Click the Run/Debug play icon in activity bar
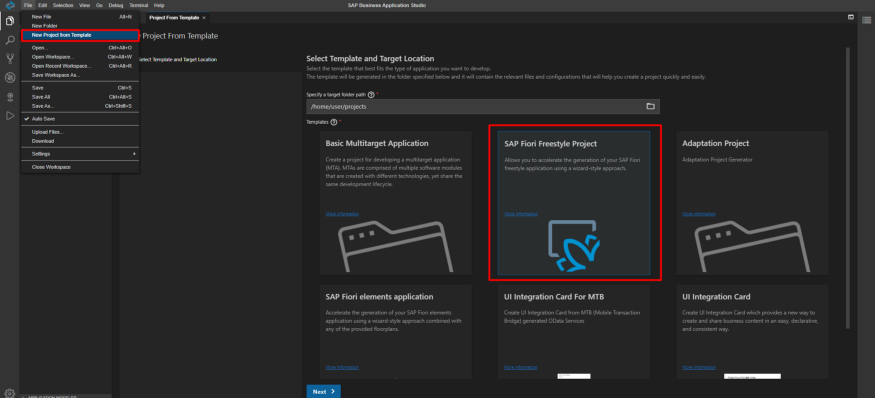 [x=9, y=116]
